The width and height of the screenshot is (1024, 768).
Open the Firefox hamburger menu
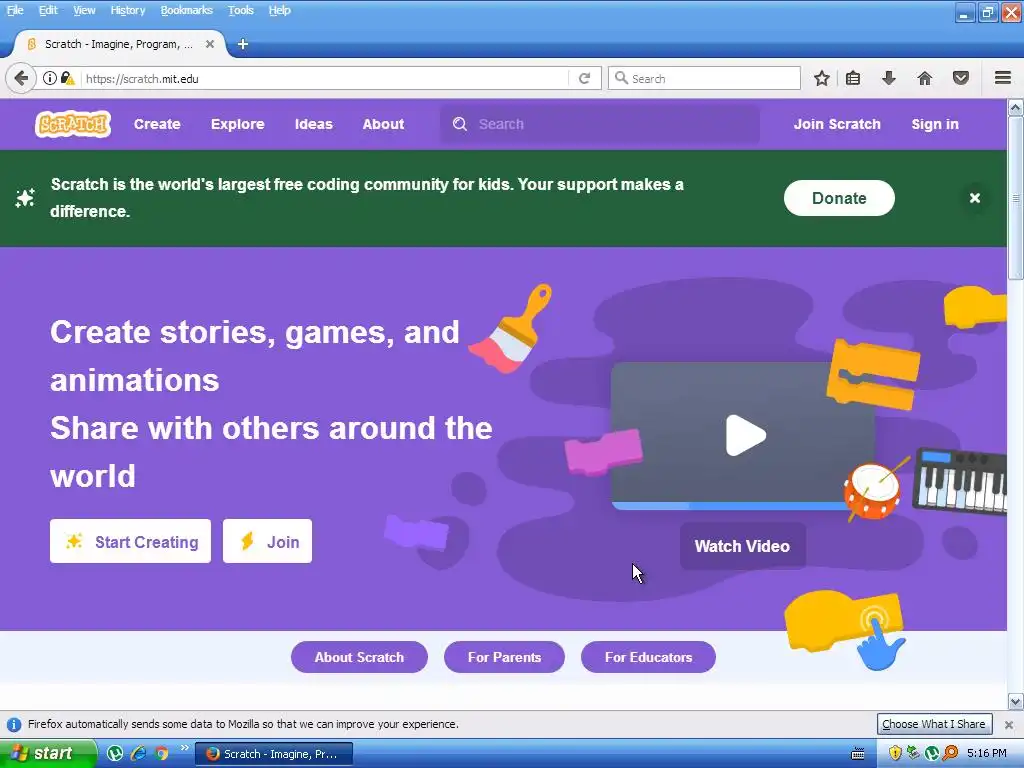(x=1003, y=78)
